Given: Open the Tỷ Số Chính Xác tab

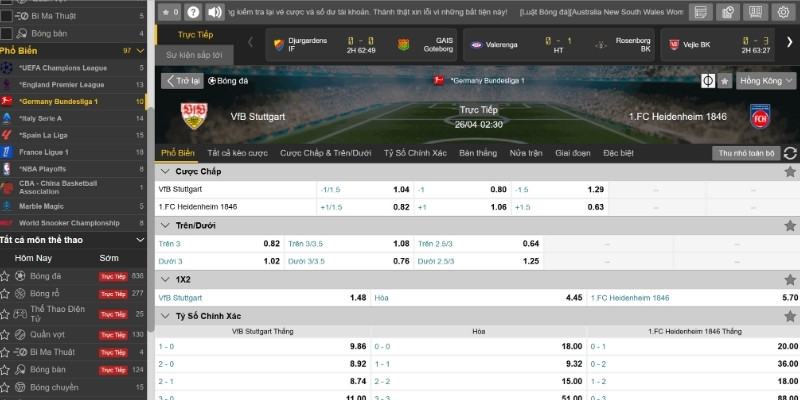Looking at the screenshot, I should pos(415,153).
